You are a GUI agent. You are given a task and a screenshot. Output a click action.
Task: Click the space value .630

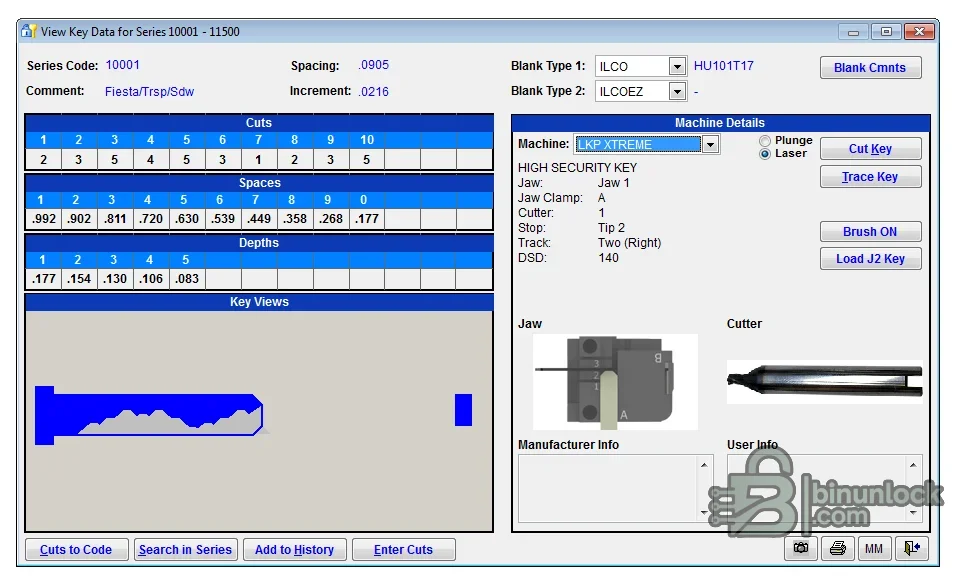186,219
